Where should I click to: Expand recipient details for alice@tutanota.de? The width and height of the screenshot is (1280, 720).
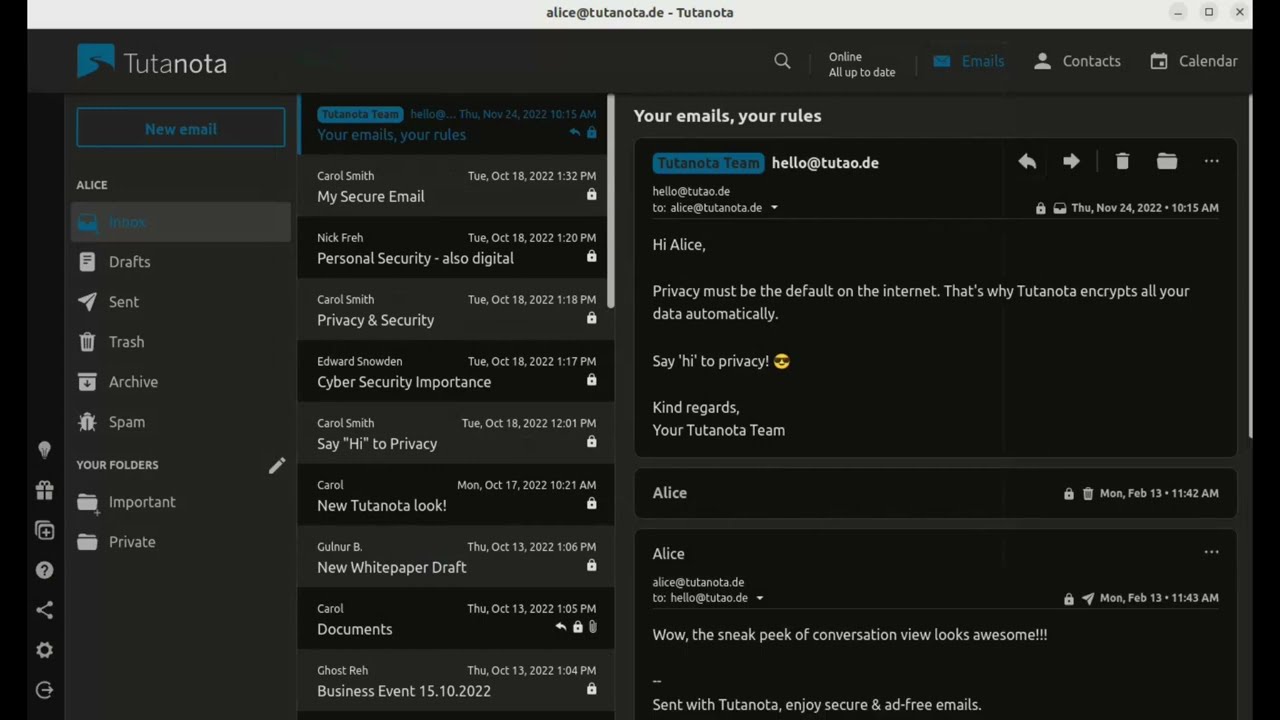click(774, 208)
